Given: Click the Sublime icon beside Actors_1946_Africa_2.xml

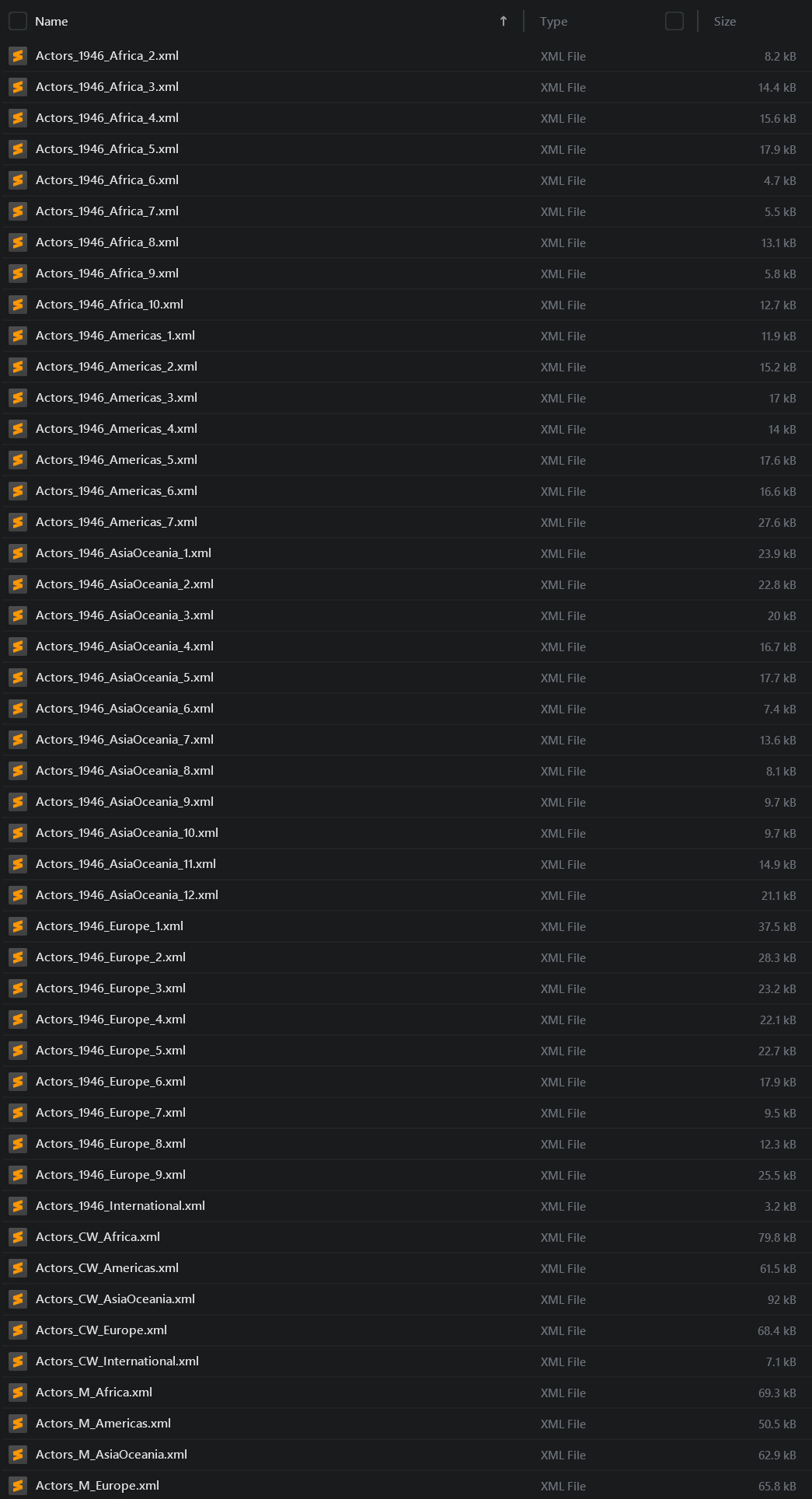Looking at the screenshot, I should click(18, 56).
